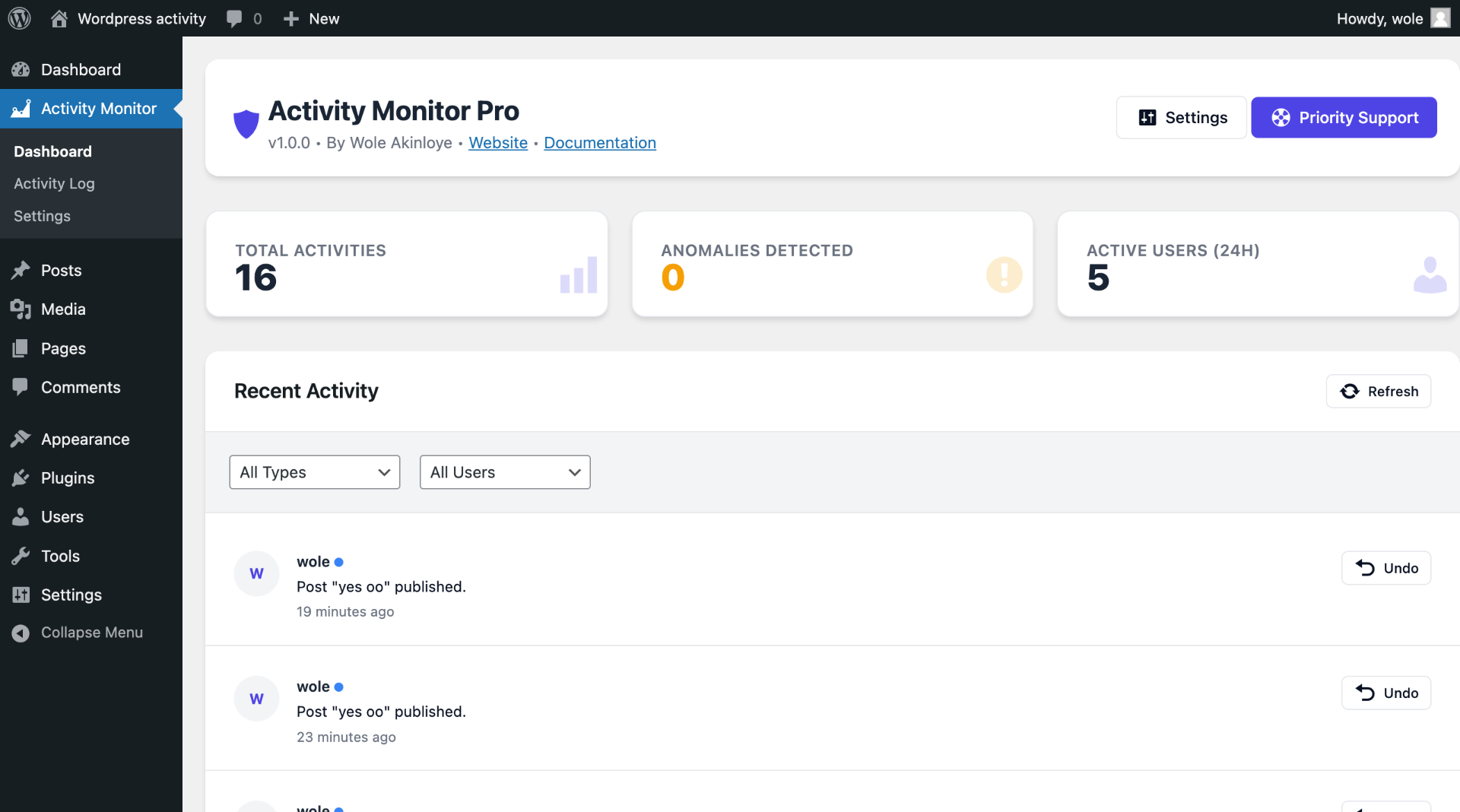
Task: Undo the post published 19 minutes ago
Action: pos(1386,568)
